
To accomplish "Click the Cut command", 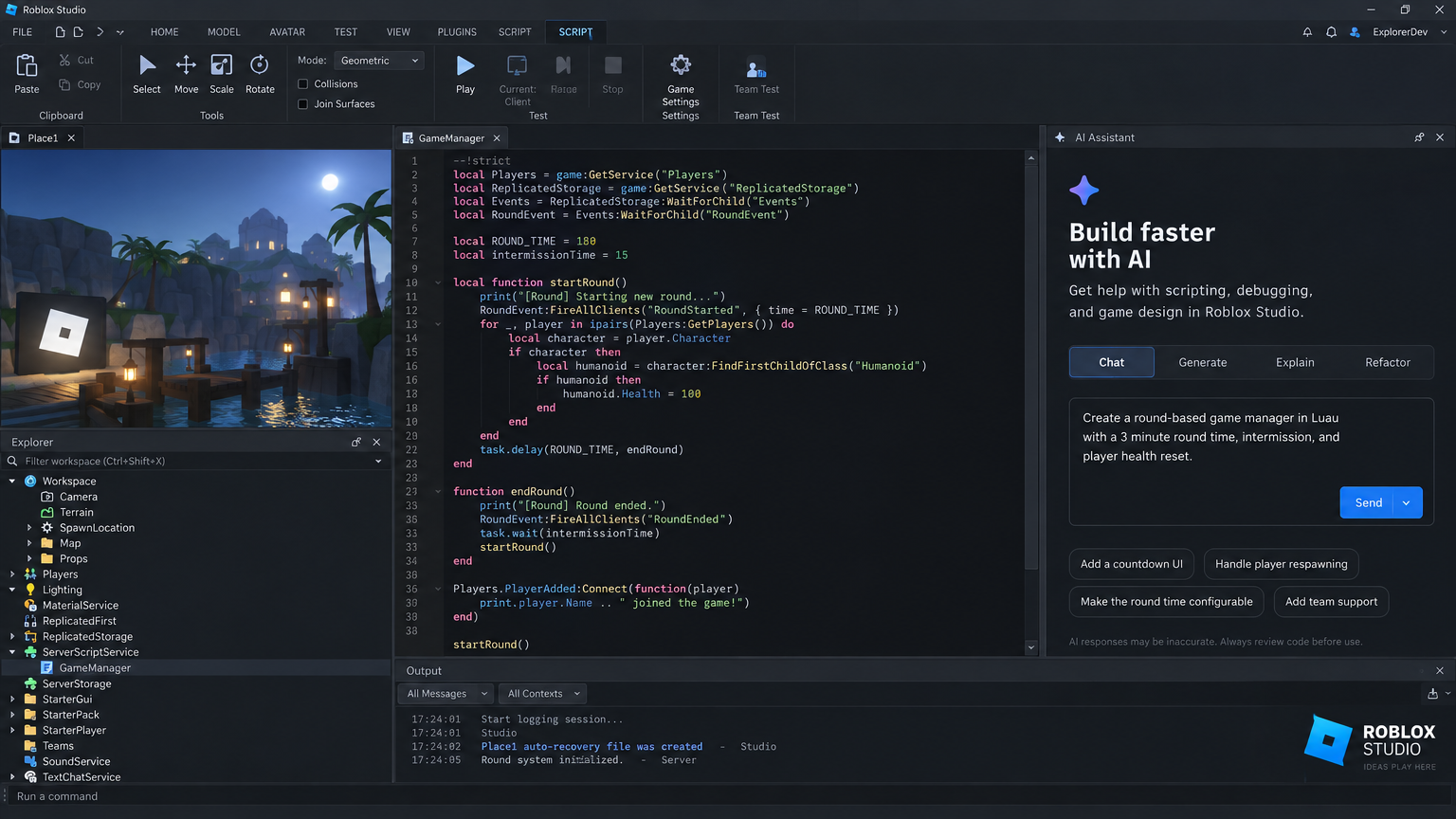I will (x=77, y=60).
